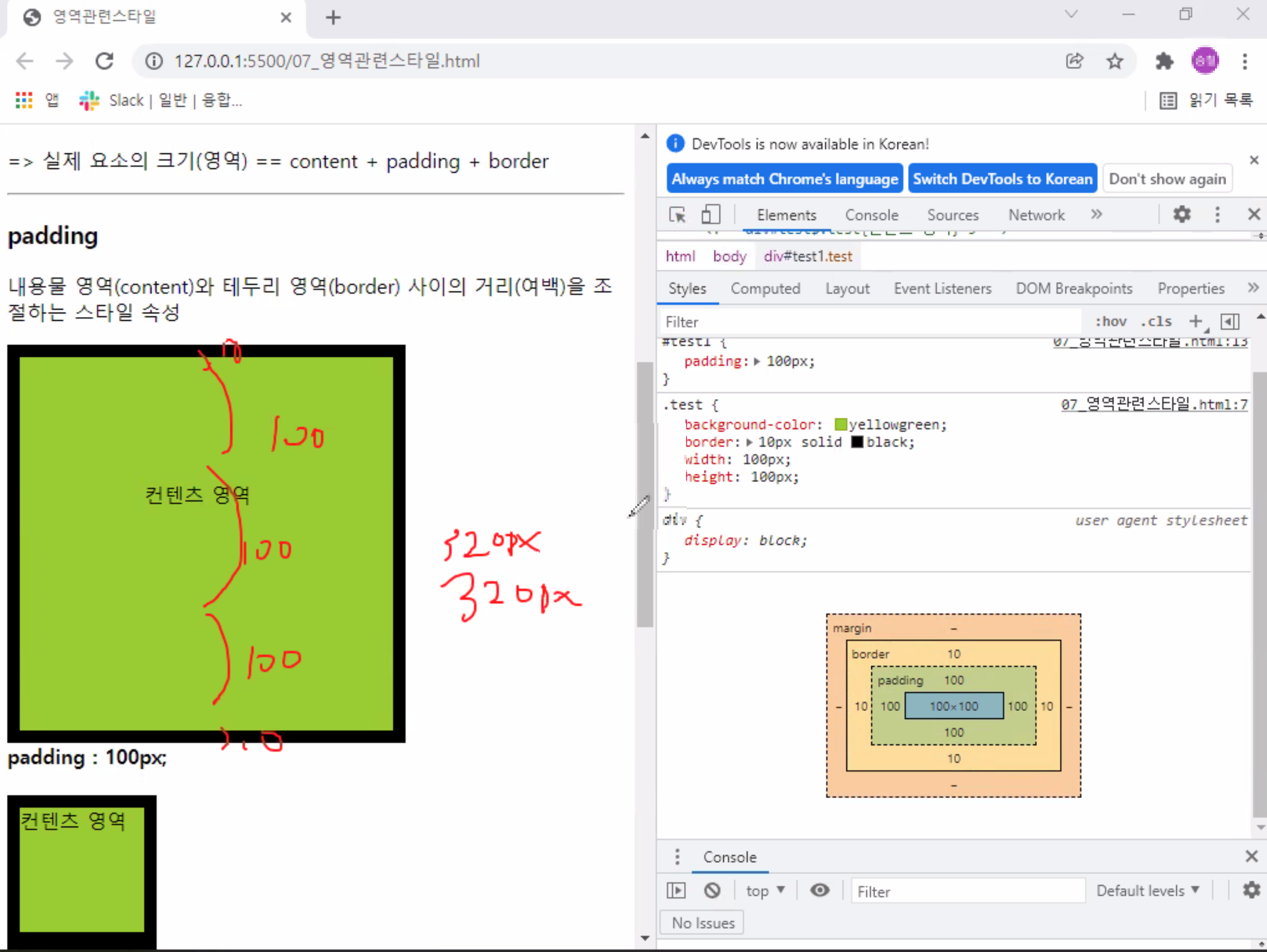Screen dimensions: 1267x952
Task: Toggle :hov element state panel
Action: 1110,321
